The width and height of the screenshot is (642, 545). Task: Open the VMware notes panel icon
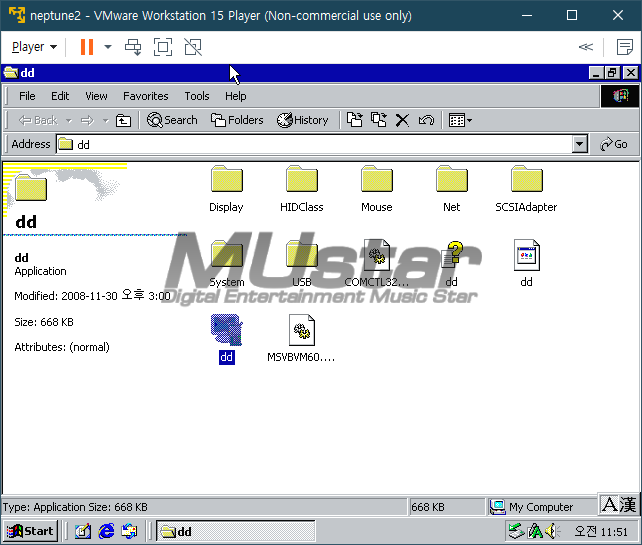(x=625, y=47)
